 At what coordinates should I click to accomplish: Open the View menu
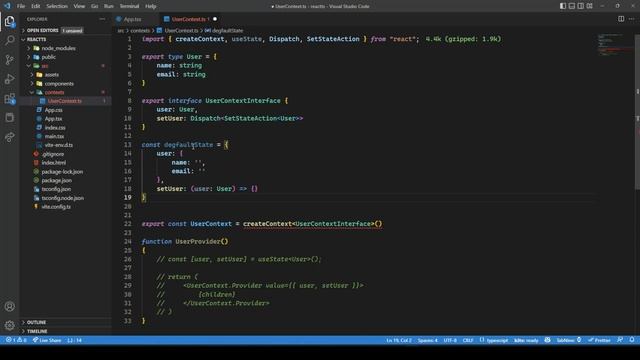[x=79, y=6]
